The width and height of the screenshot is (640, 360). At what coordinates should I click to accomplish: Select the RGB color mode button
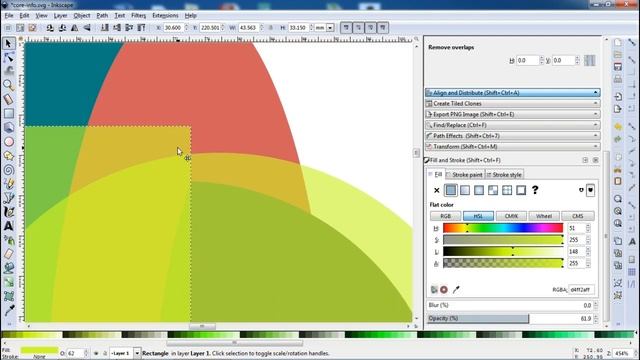pyautogui.click(x=445, y=216)
